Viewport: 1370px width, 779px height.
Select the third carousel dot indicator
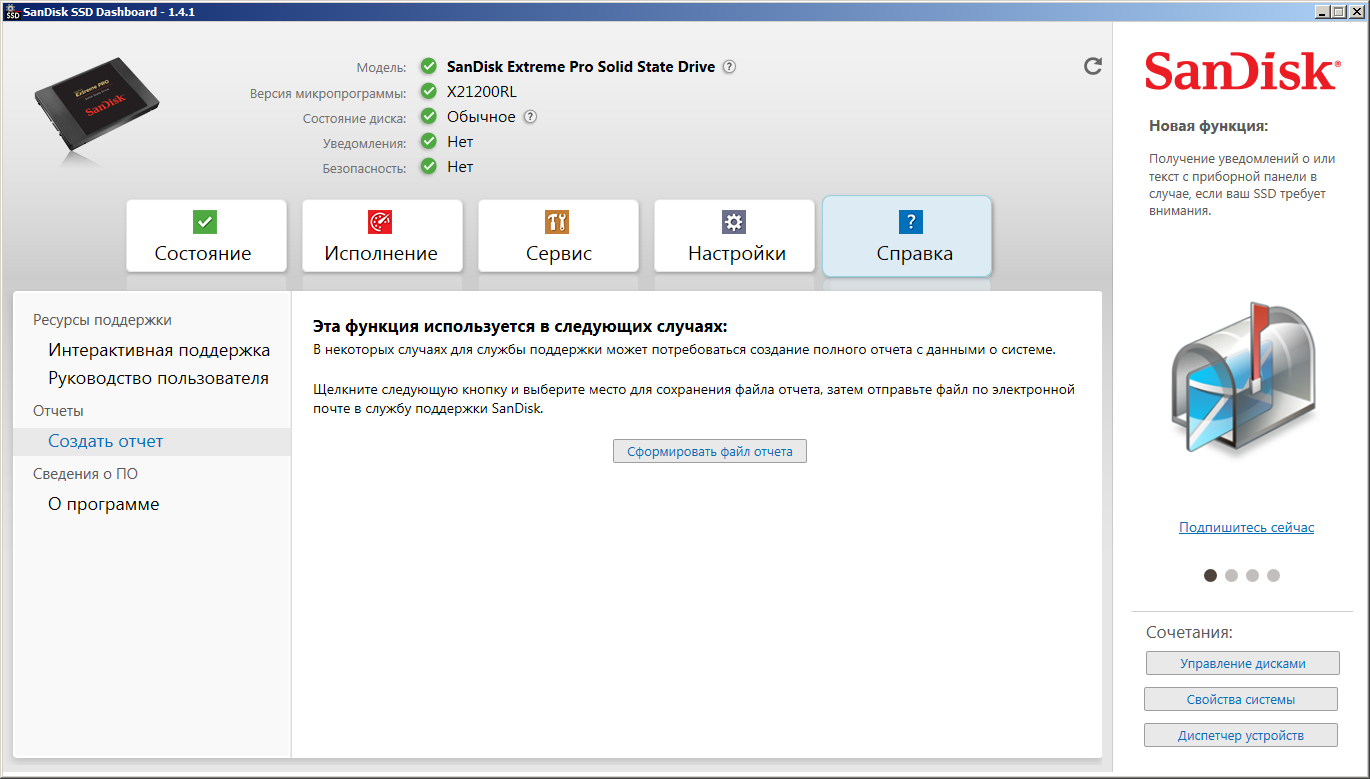[1252, 575]
